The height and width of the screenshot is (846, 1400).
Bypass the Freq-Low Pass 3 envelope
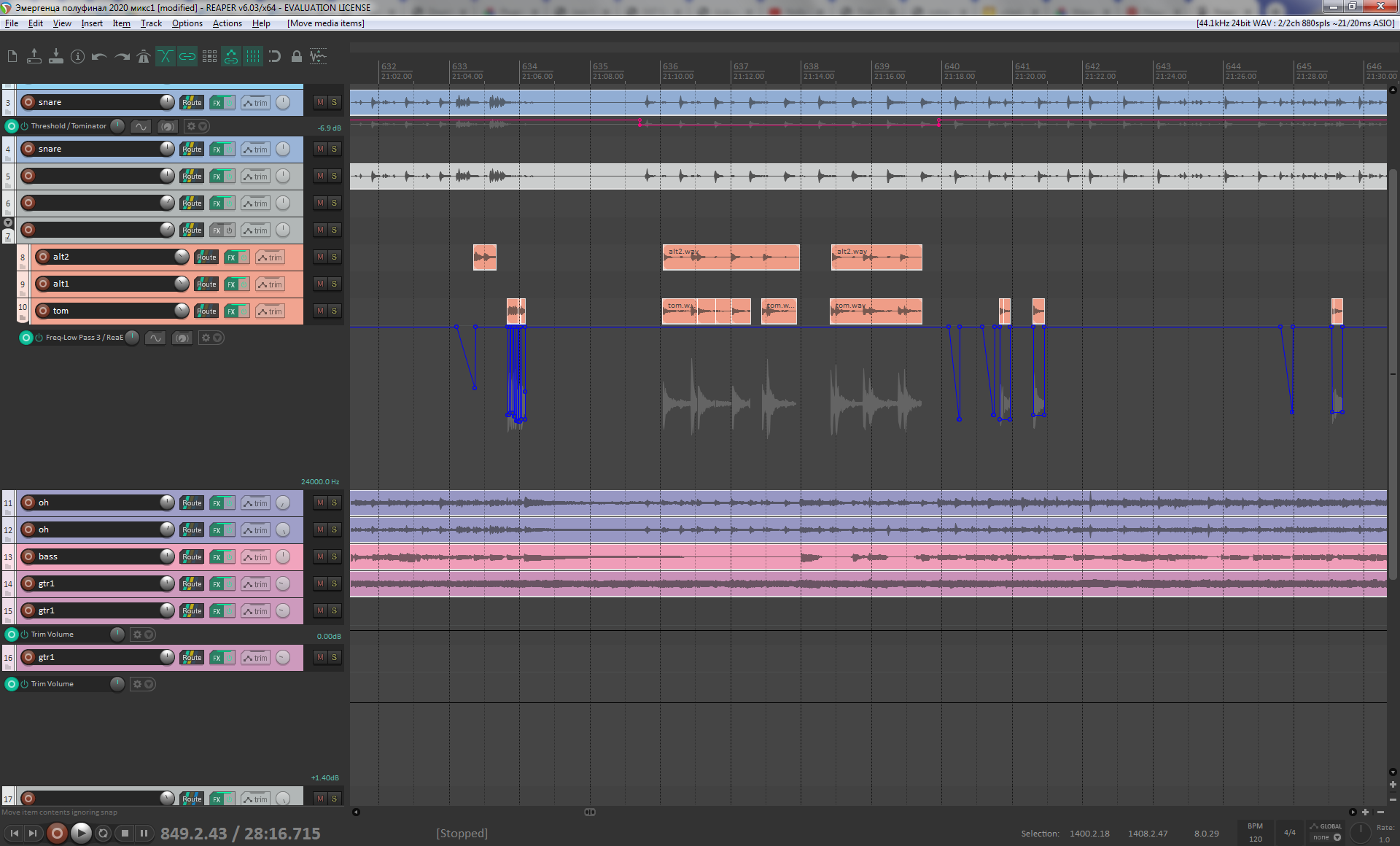click(39, 338)
